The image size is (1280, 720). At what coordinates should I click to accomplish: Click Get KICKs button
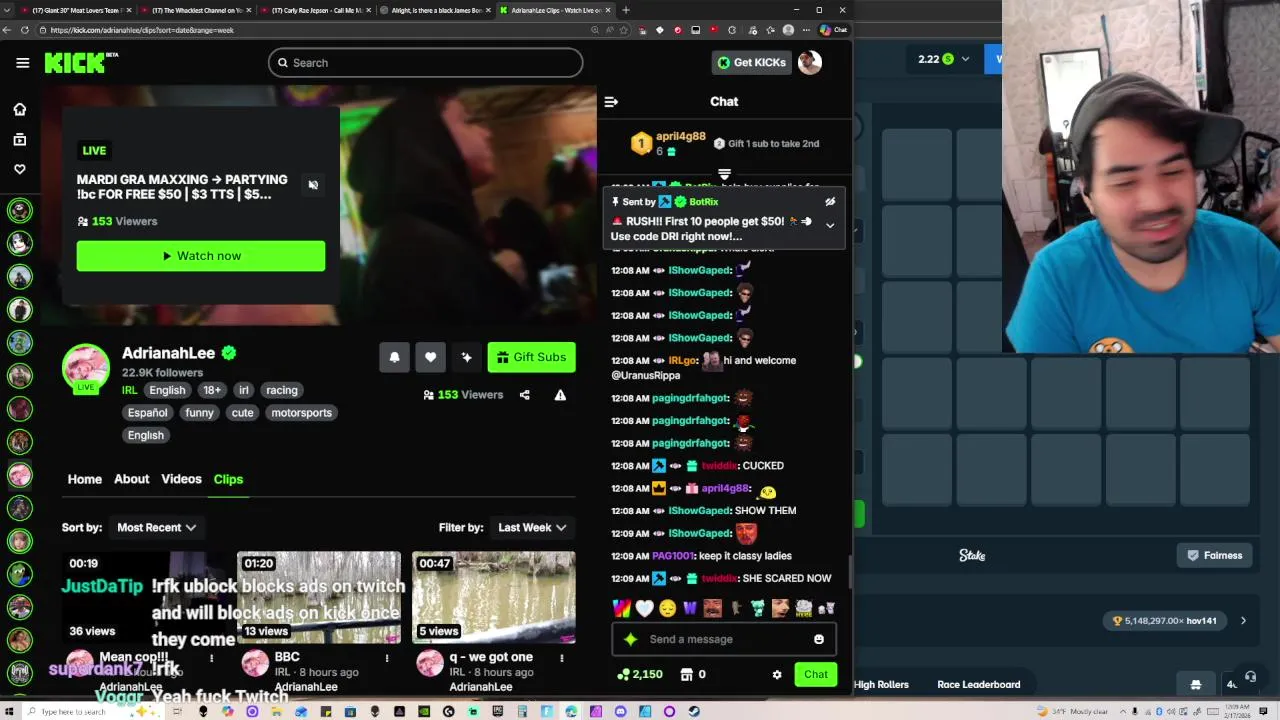751,62
